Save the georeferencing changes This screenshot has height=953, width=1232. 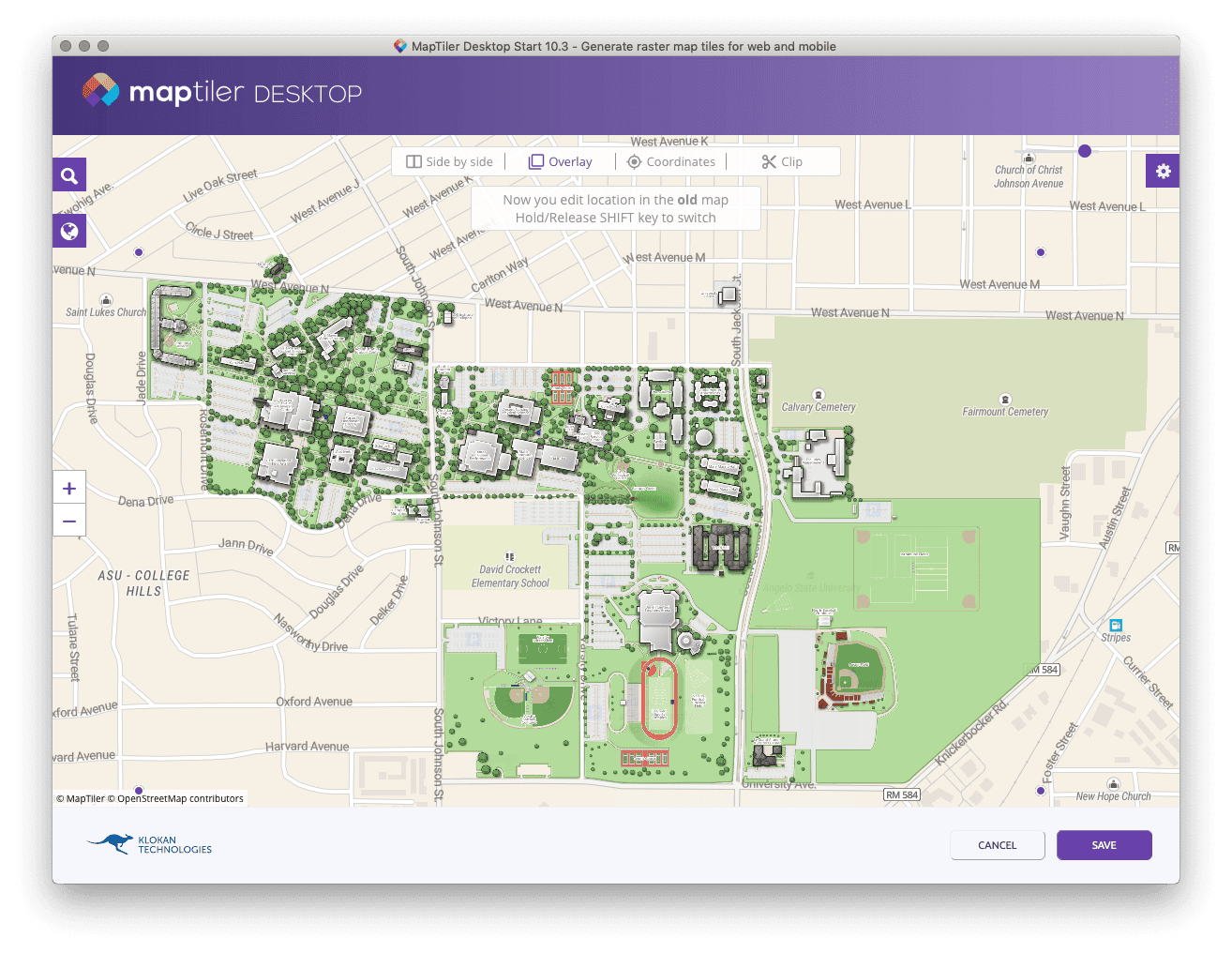[x=1104, y=845]
